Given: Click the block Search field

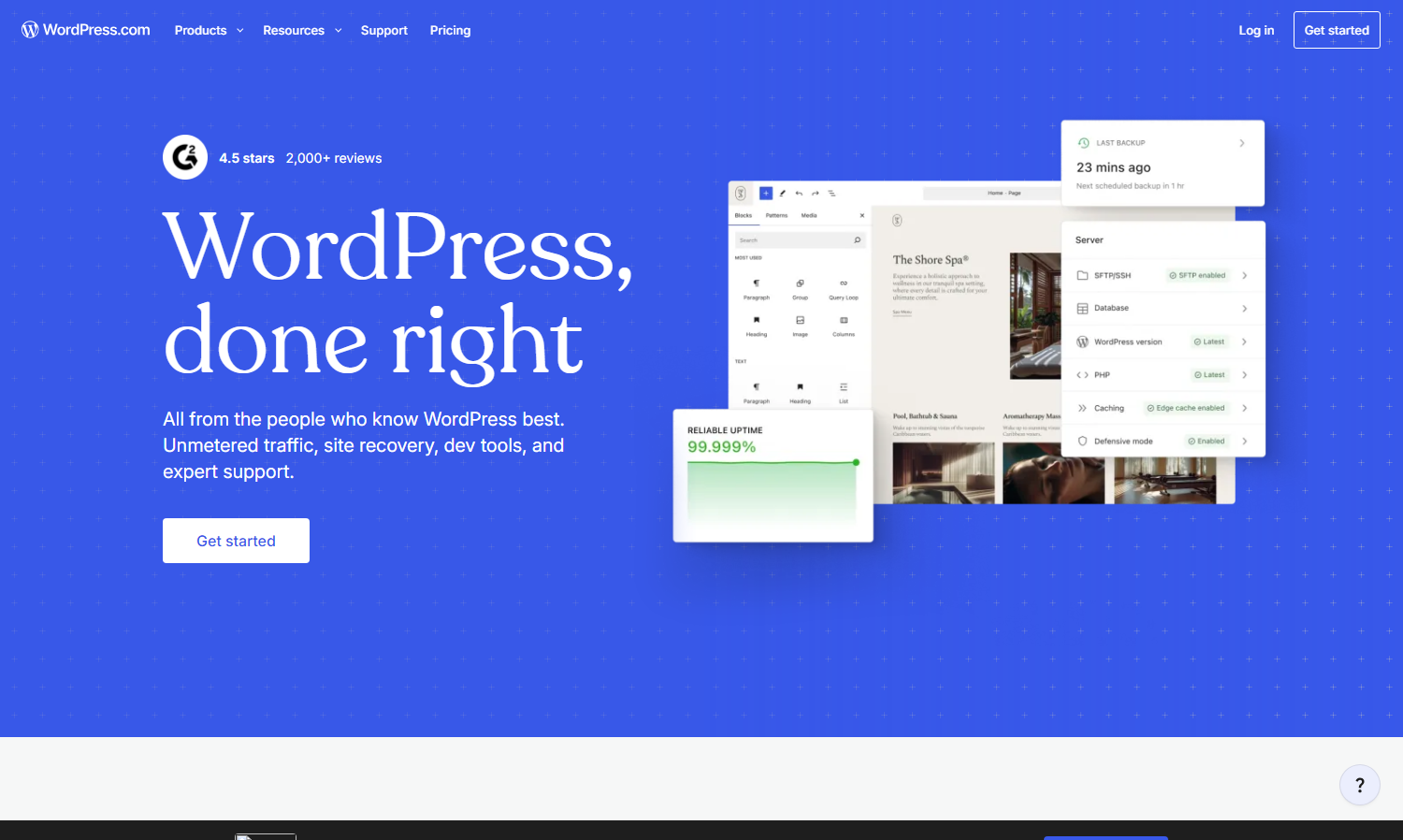Looking at the screenshot, I should click(800, 240).
